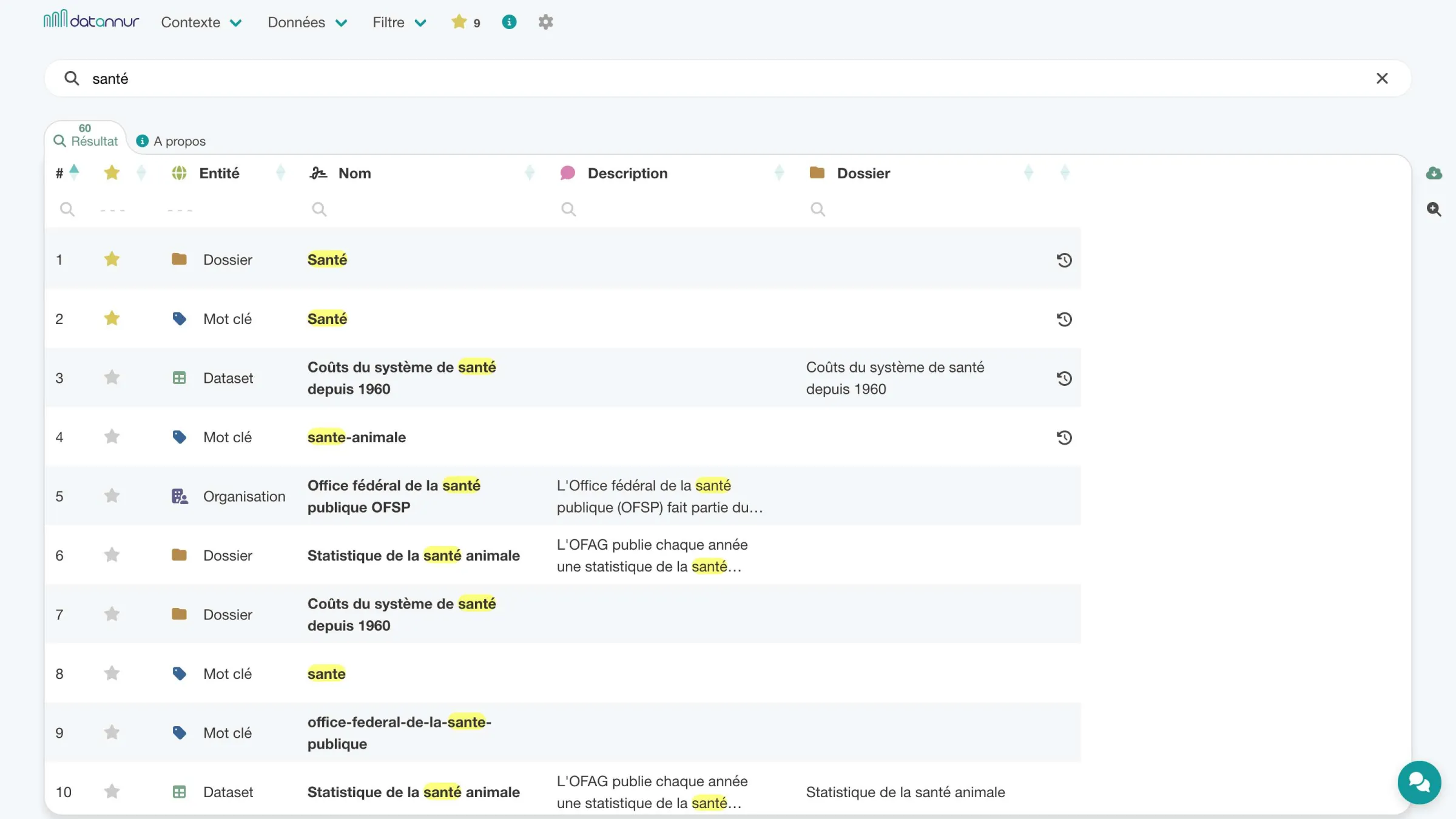Clear the search with the X icon
This screenshot has height=819, width=1456.
1382,78
